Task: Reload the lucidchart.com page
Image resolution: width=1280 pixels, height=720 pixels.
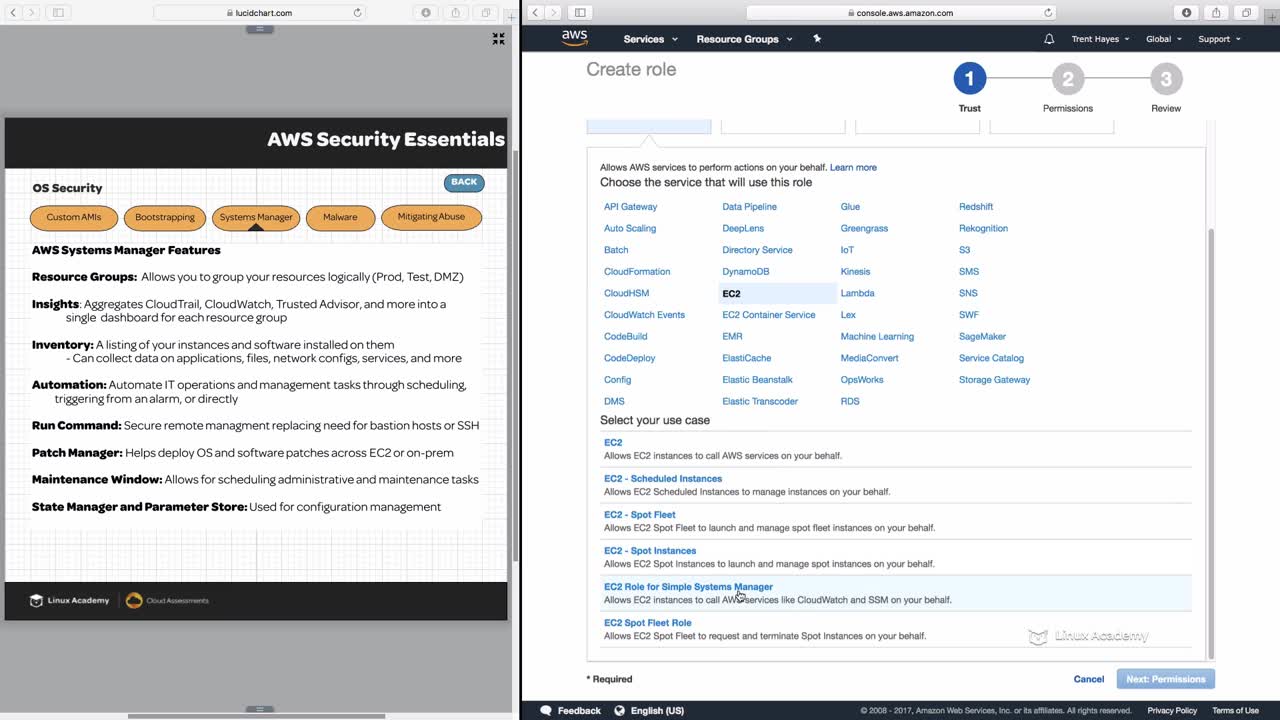Action: (x=357, y=13)
